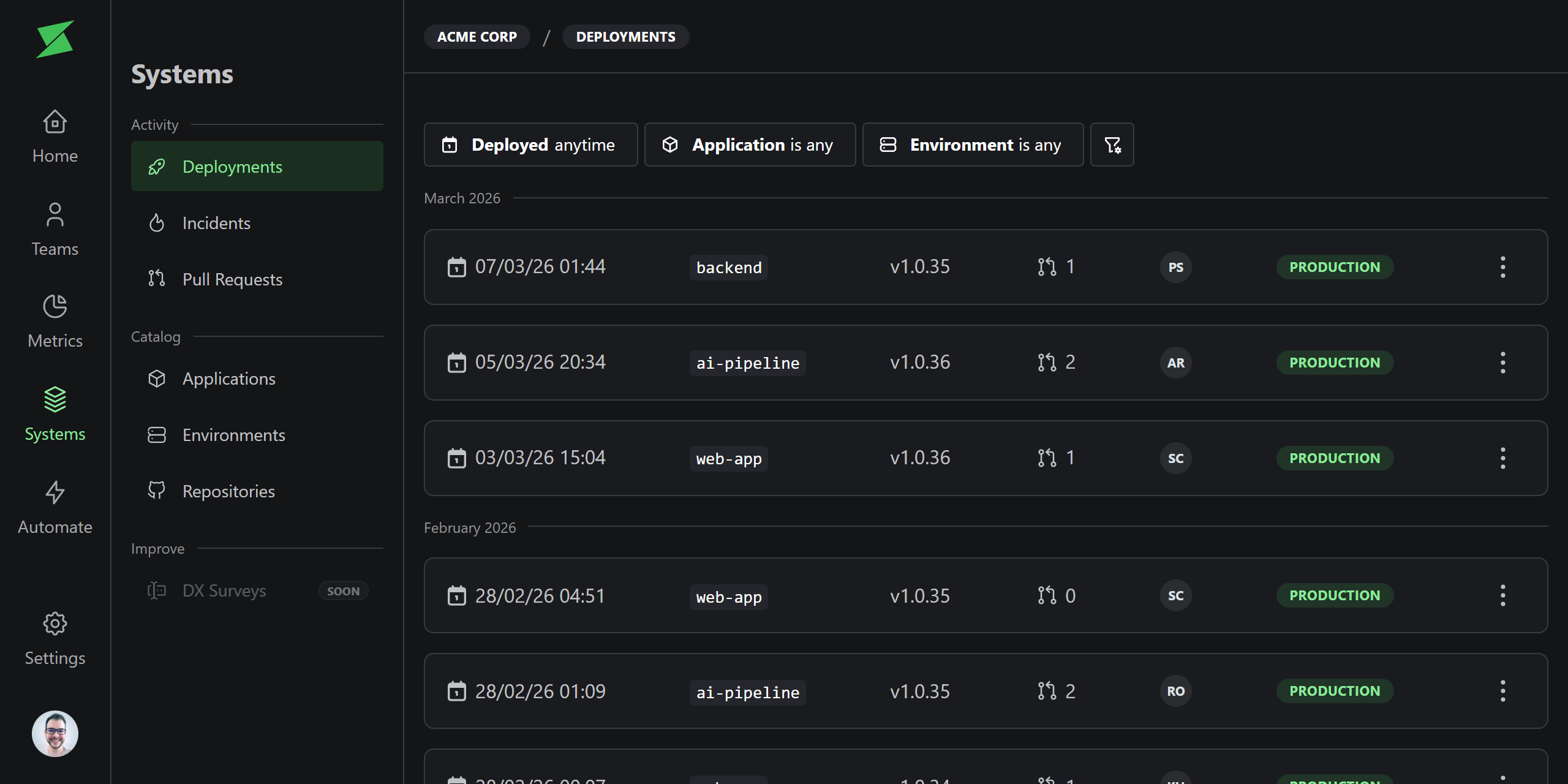Click PRODUCTION badge on web-app v1.0.36
Image resolution: width=1568 pixels, height=784 pixels.
coord(1334,458)
